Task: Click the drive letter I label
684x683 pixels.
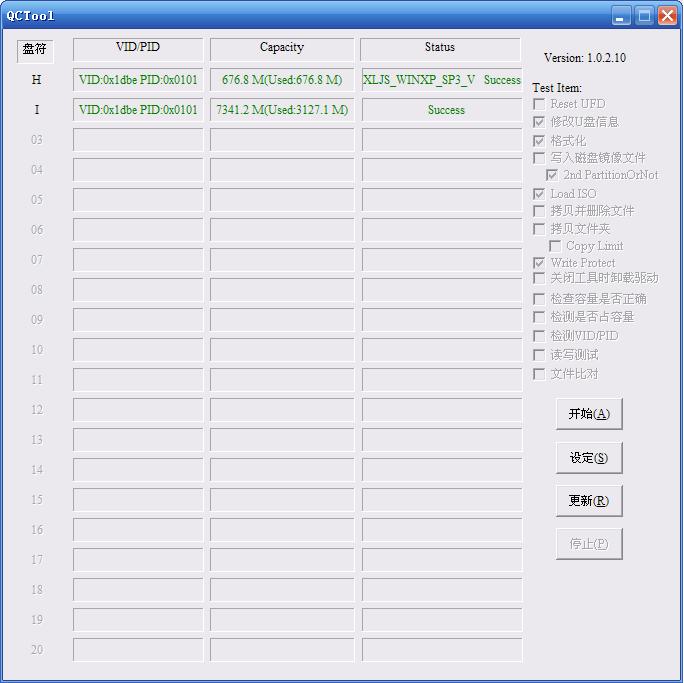Action: tap(37, 109)
